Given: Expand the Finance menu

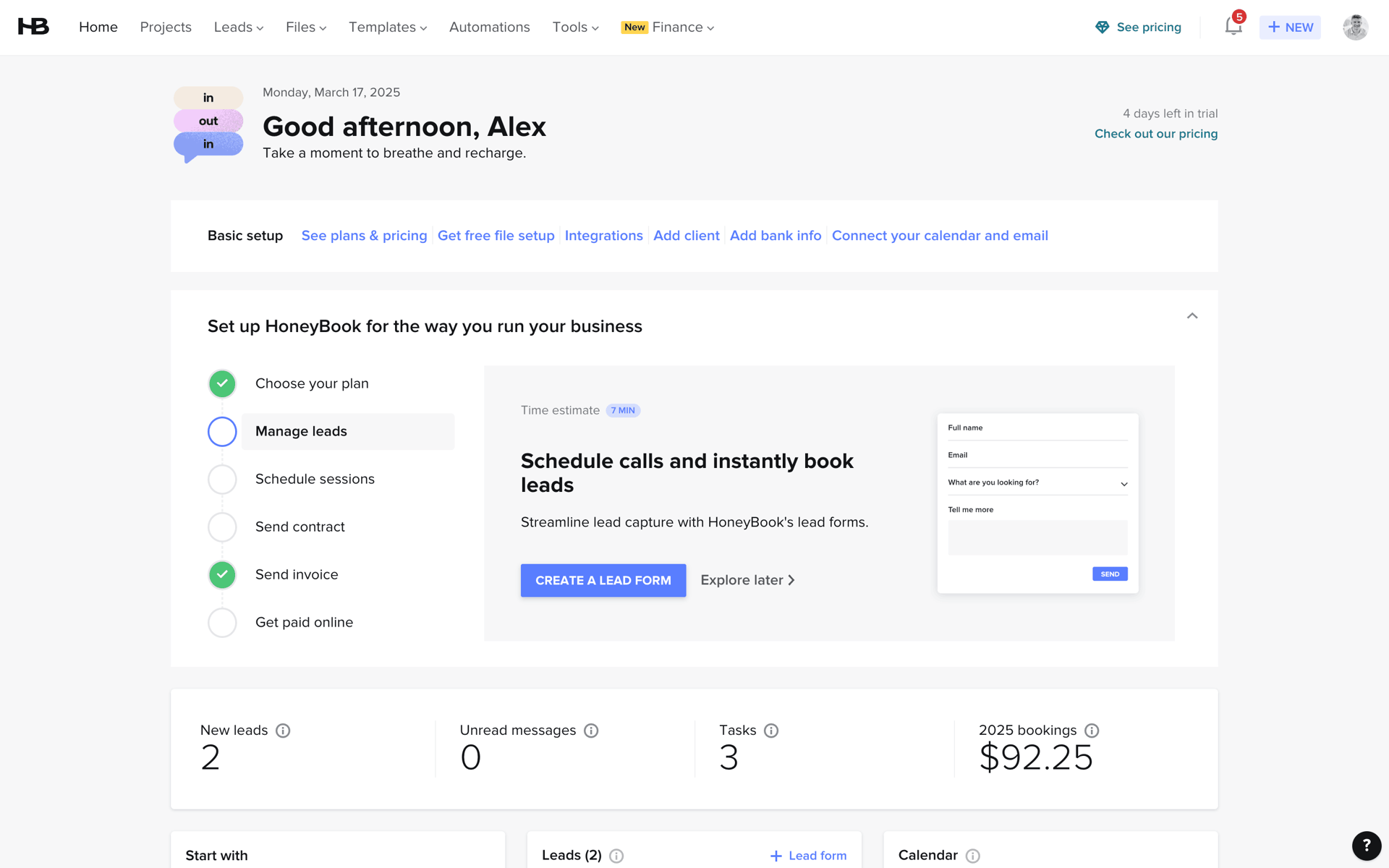Looking at the screenshot, I should point(683,27).
